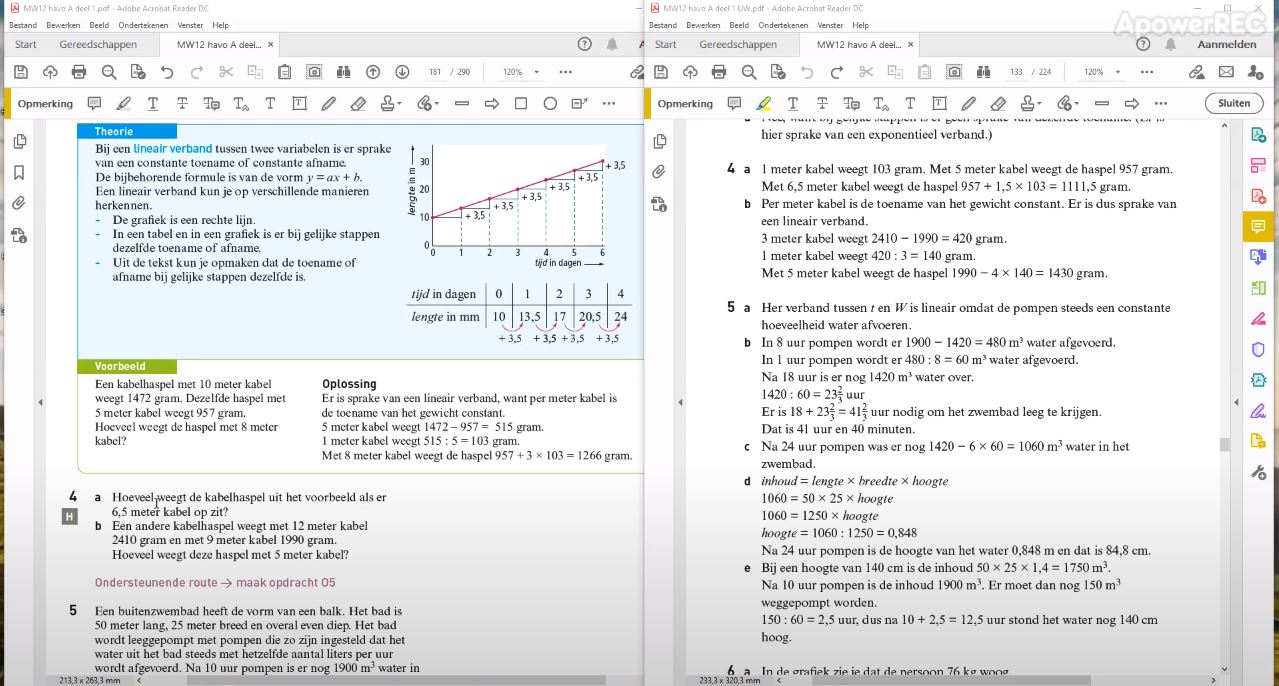Open help question icon in left window
Screen dimensions: 1279x686
585,44
